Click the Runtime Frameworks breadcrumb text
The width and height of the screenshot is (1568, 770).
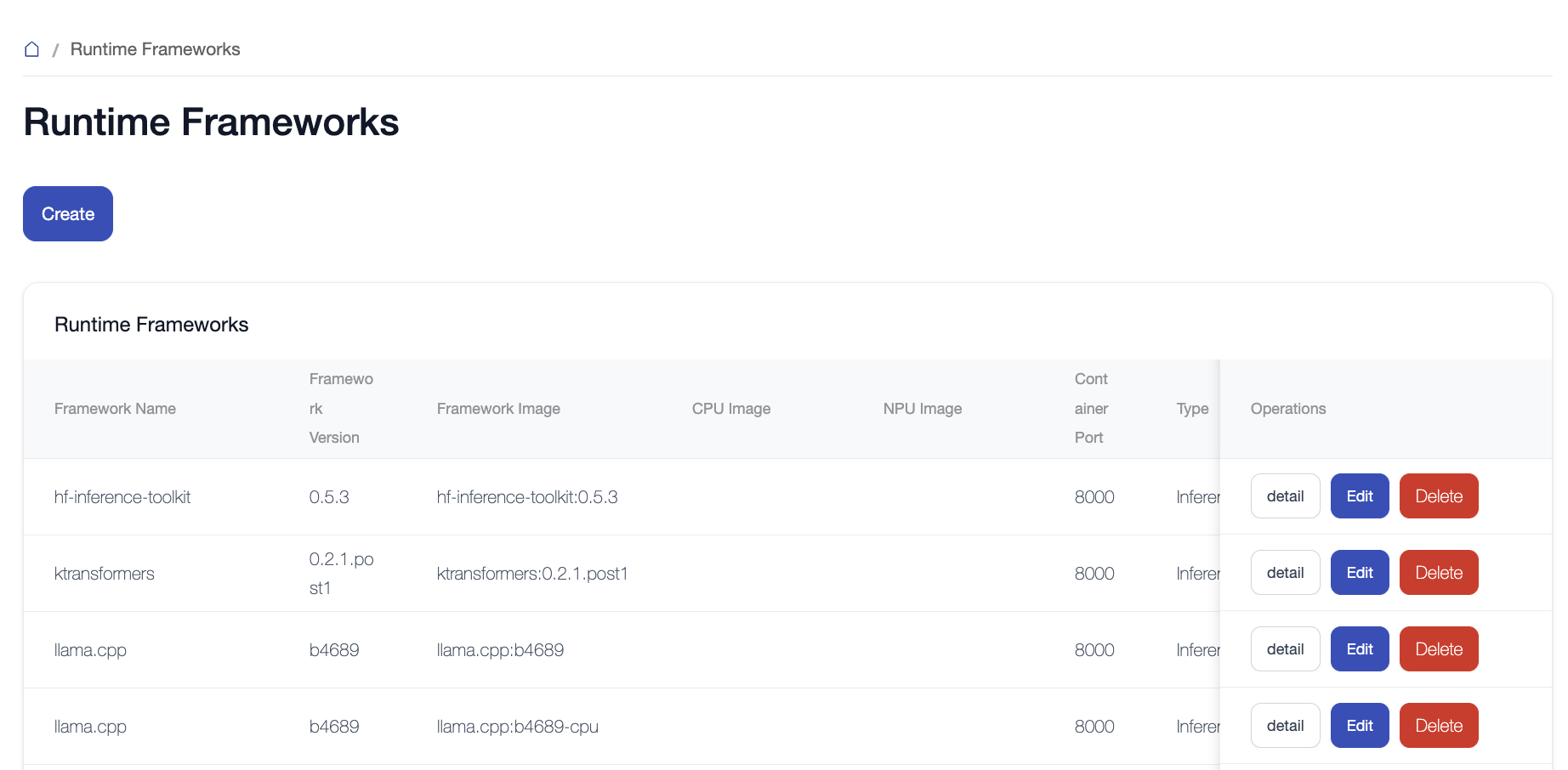point(155,49)
